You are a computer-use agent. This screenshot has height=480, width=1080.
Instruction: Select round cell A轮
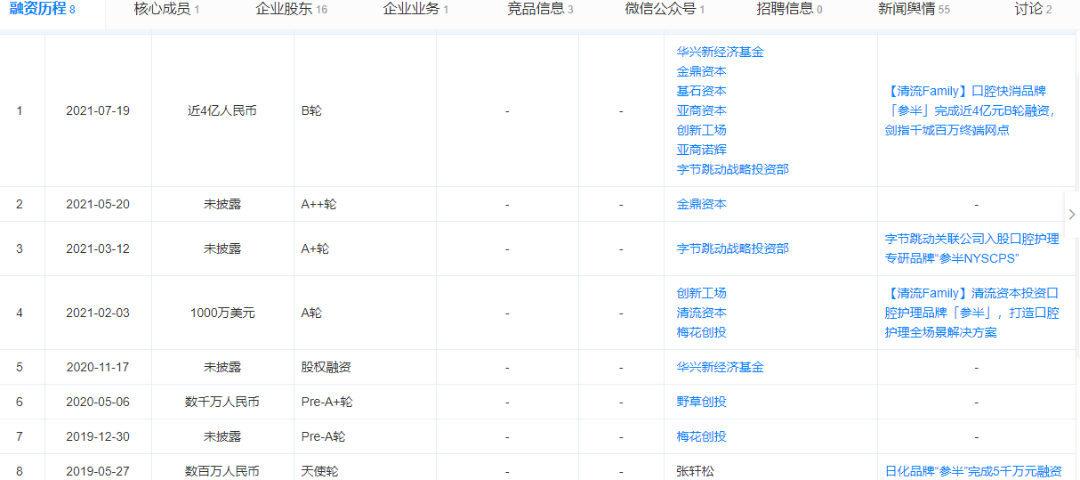pyautogui.click(x=311, y=313)
